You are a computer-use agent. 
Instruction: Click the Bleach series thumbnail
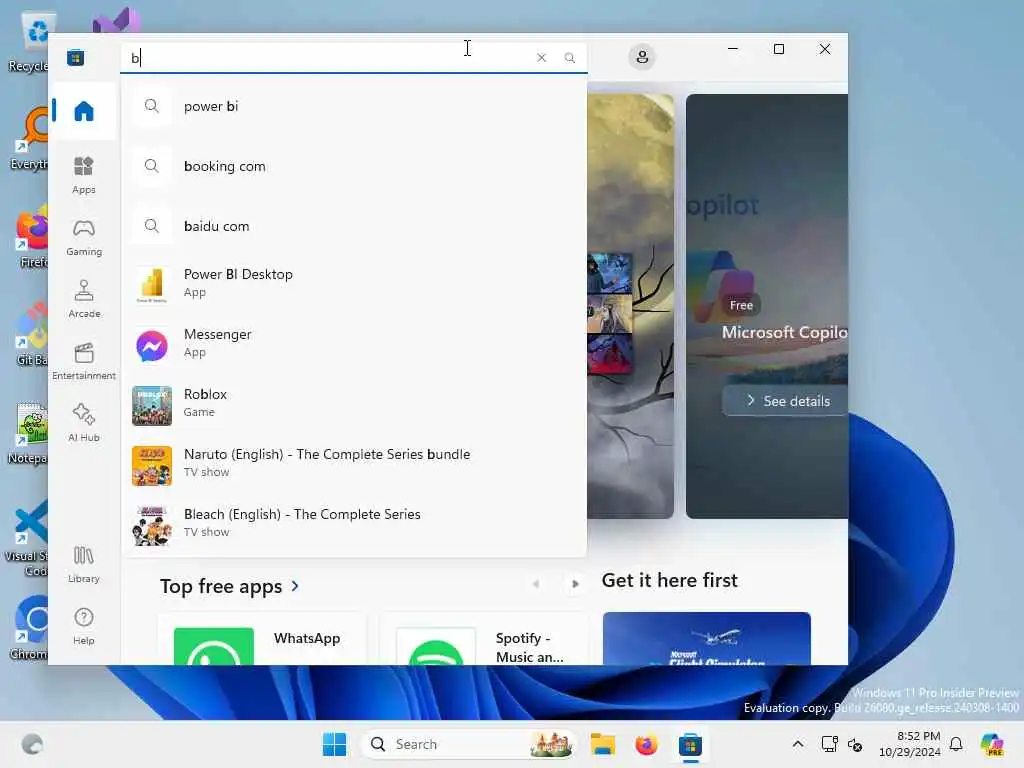click(152, 526)
